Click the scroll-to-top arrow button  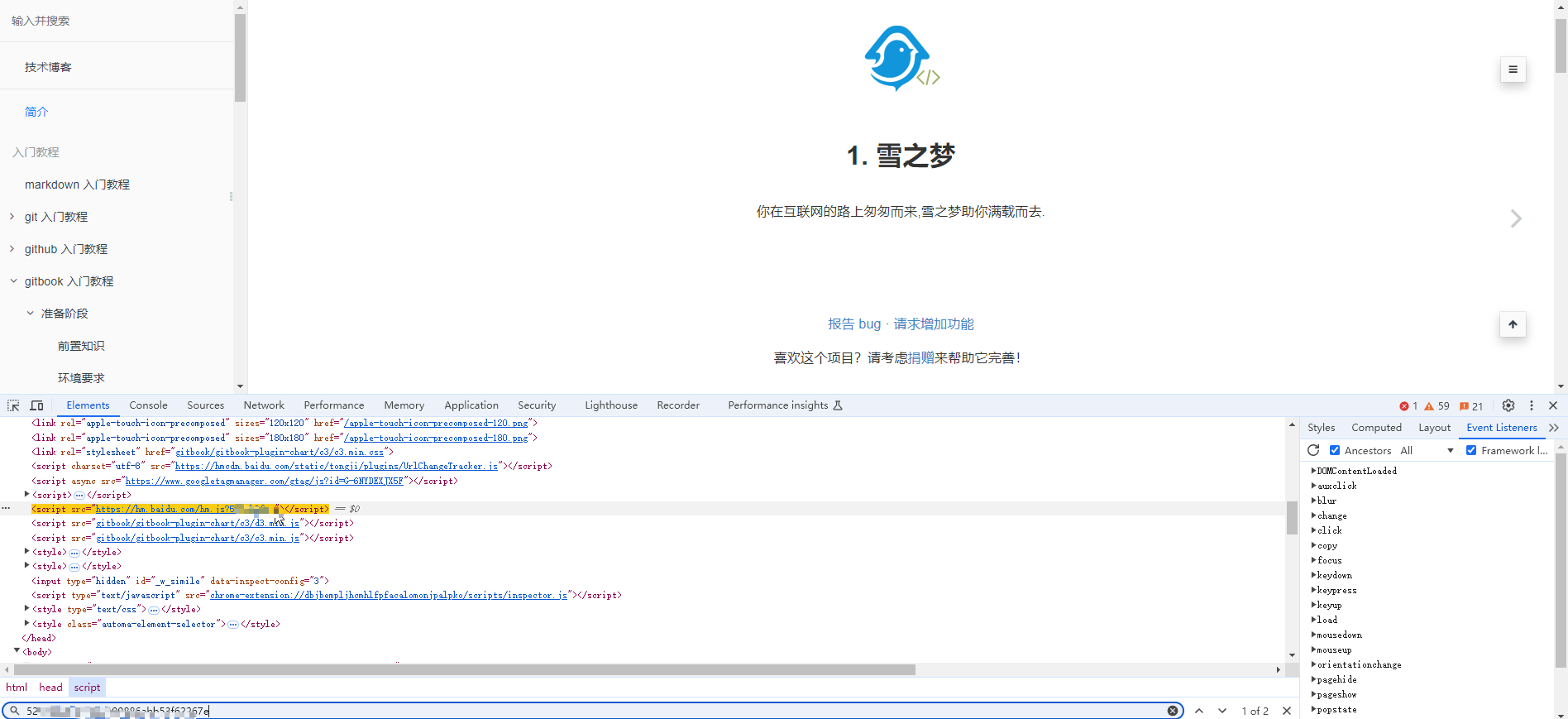1513,324
